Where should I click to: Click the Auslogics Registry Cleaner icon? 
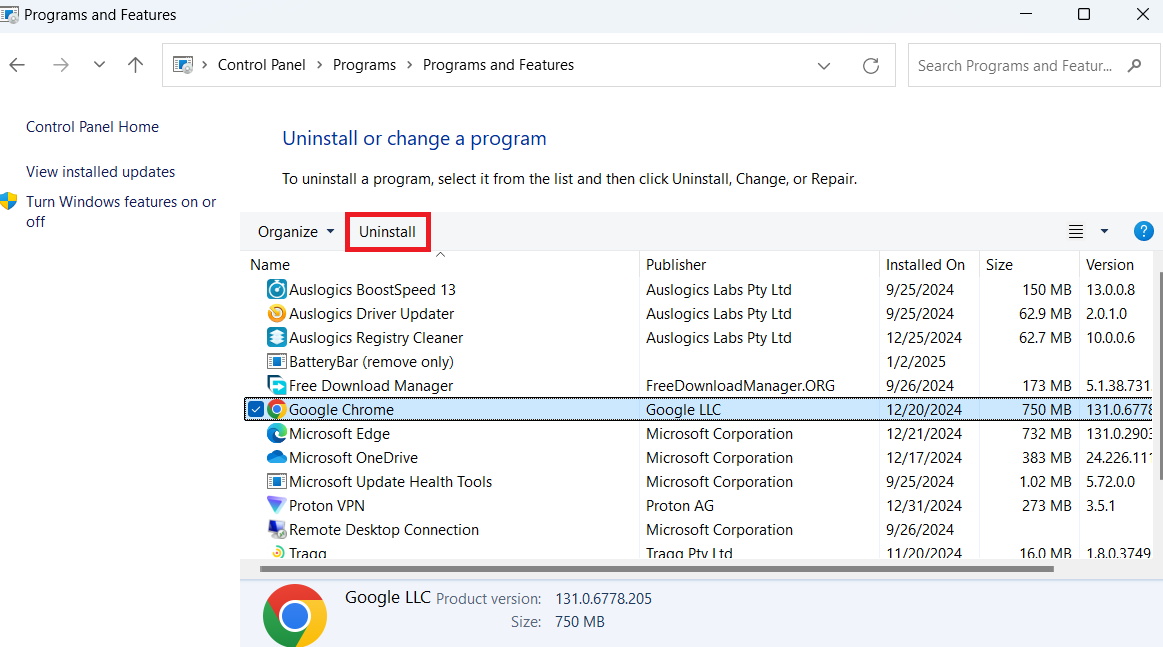[x=277, y=338]
